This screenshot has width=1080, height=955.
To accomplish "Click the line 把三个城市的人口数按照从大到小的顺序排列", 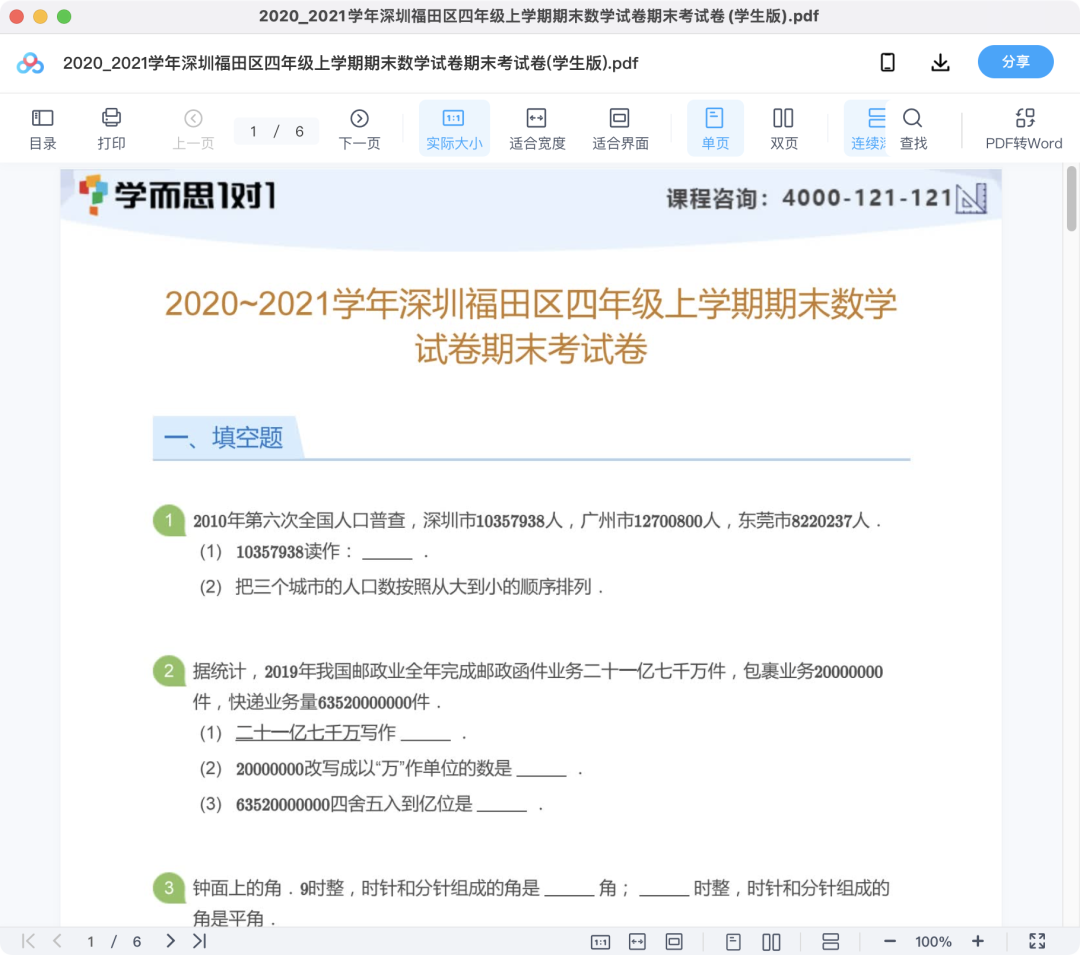I will (413, 587).
